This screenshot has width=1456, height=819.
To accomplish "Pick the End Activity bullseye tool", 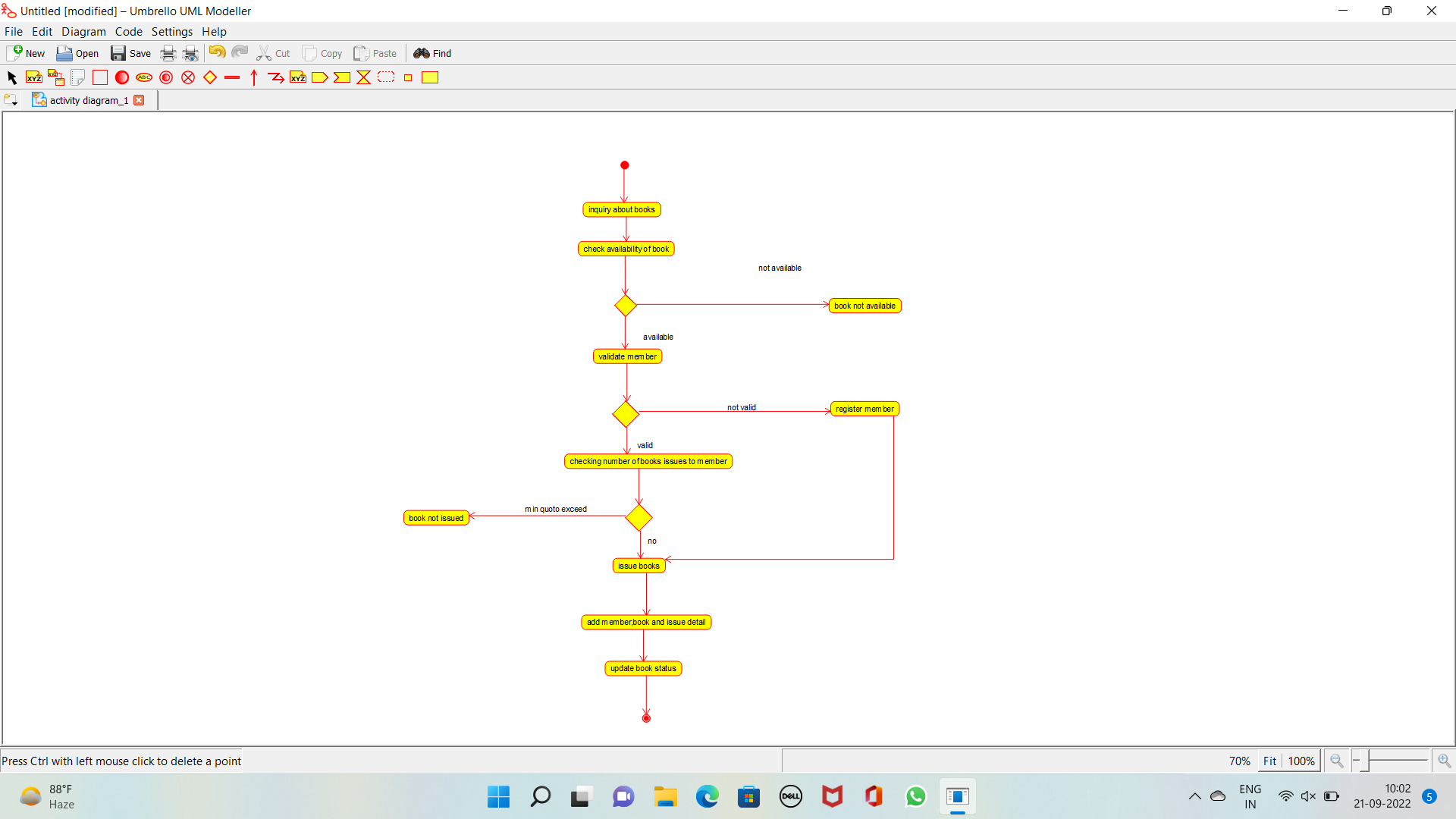I will (166, 77).
